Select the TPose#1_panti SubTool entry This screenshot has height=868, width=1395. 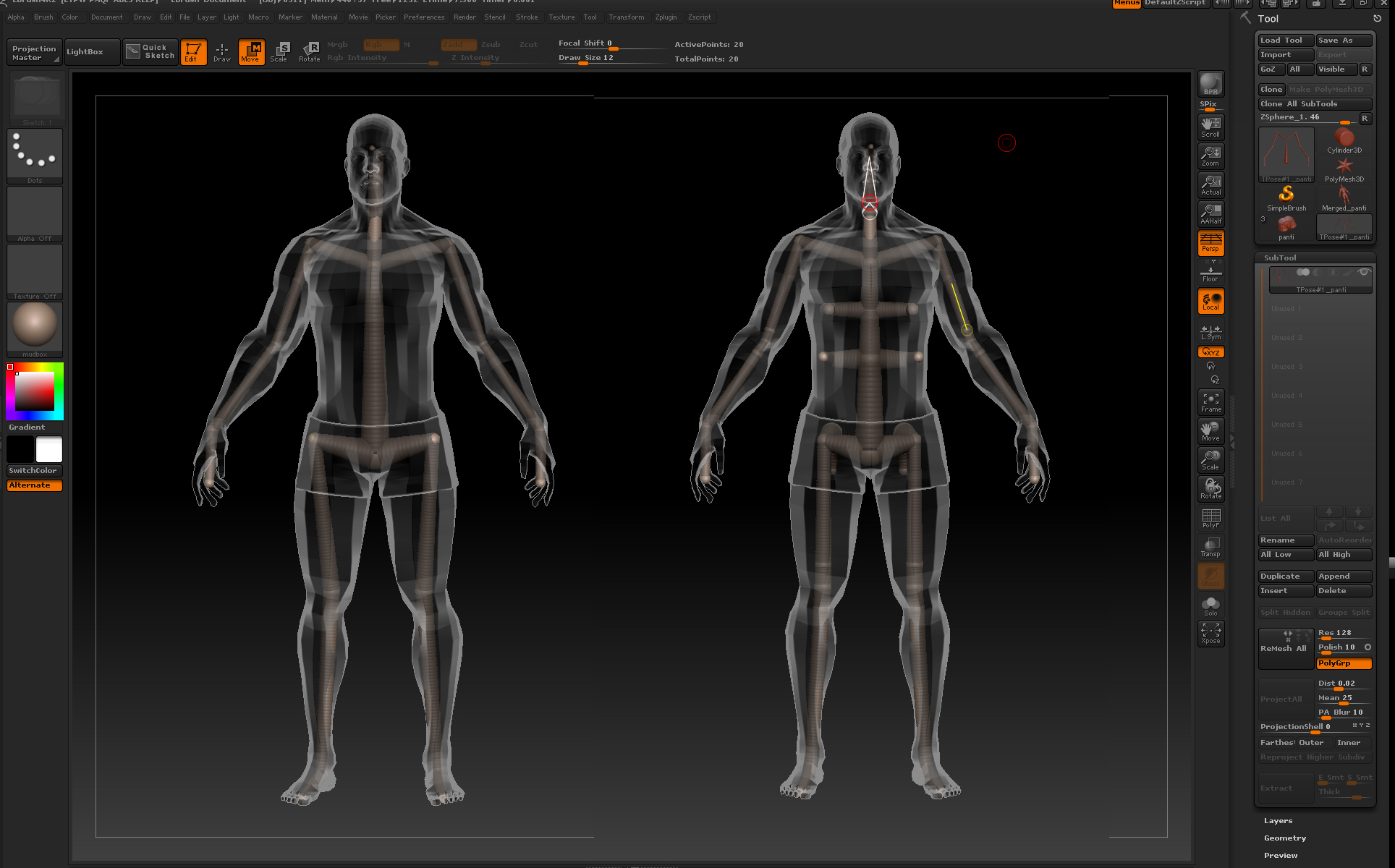[1320, 280]
